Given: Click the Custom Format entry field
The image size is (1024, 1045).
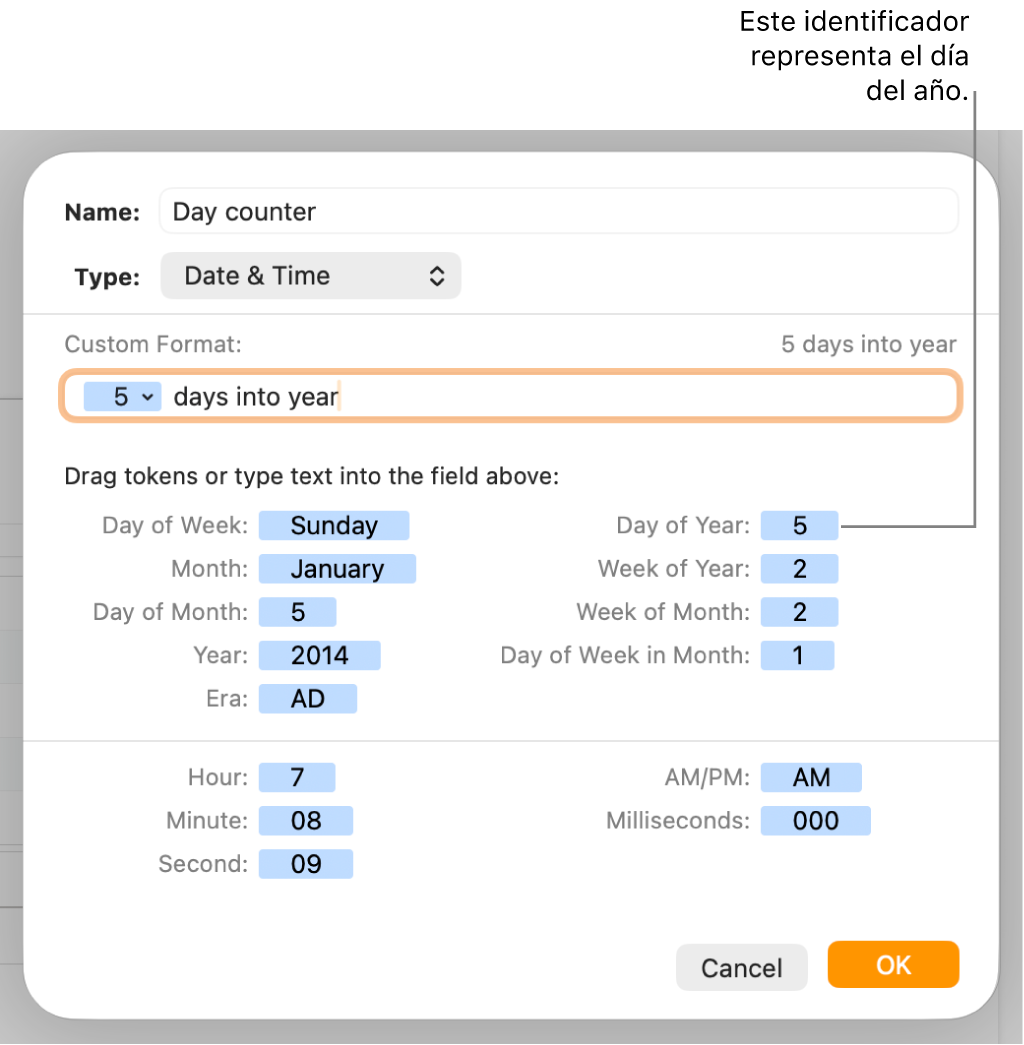Looking at the screenshot, I should pos(600,396).
